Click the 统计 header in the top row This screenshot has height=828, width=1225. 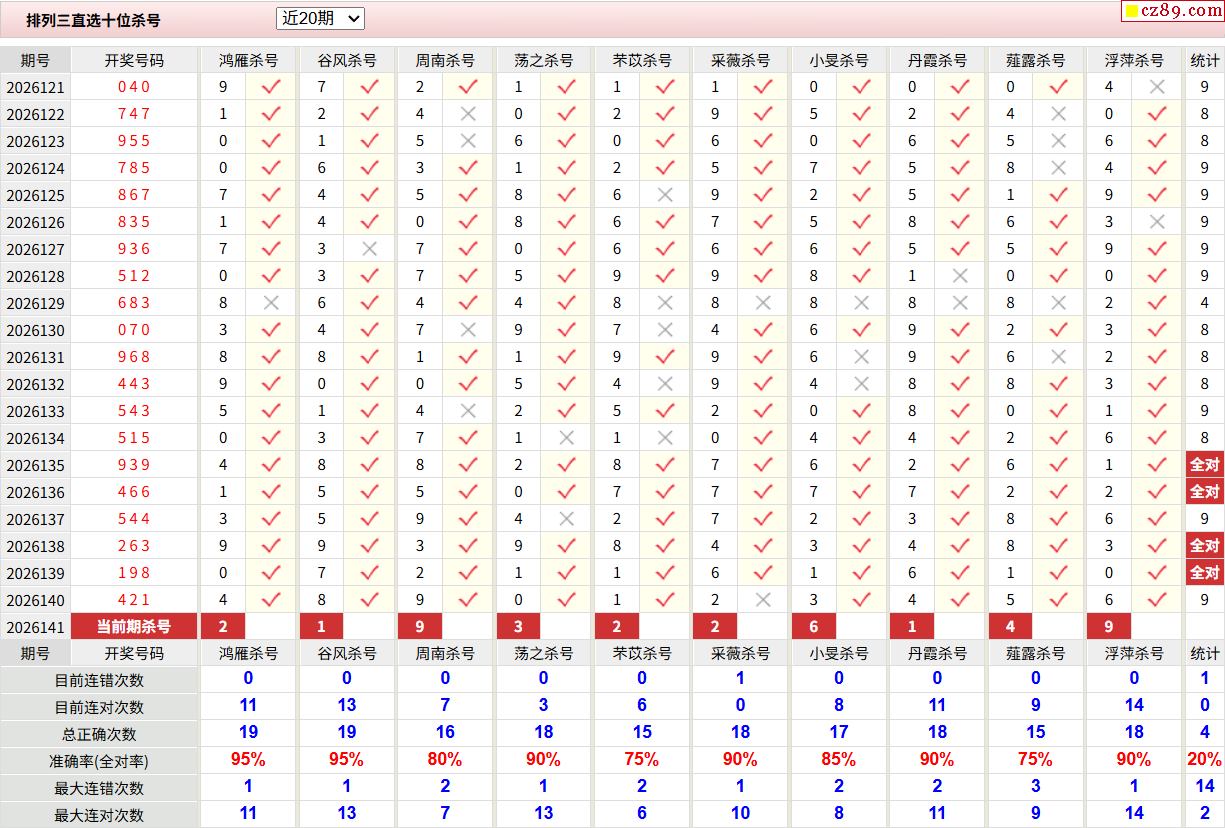1204,60
